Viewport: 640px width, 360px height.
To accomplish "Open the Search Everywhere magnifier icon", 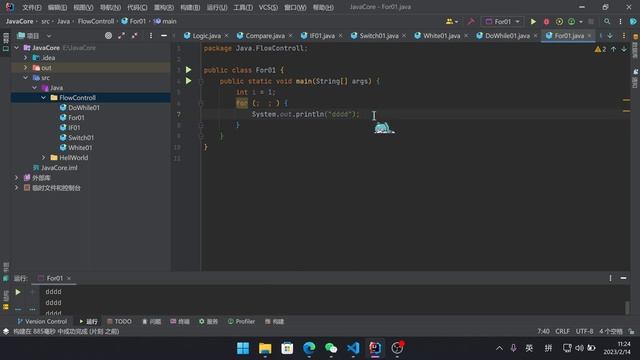I will pos(607,22).
